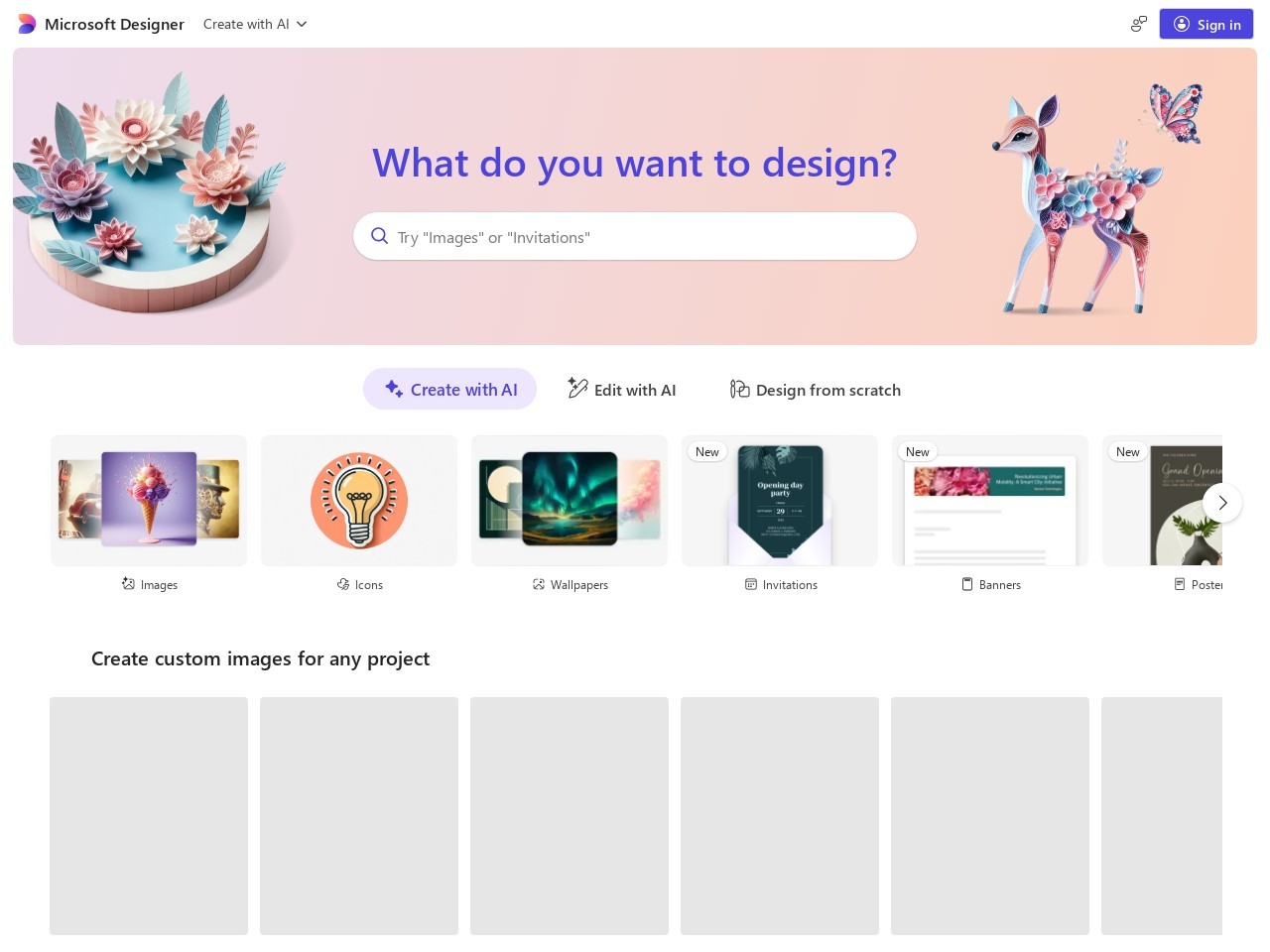1270x952 pixels.
Task: Open the Banners template thumbnail
Action: pos(990,501)
